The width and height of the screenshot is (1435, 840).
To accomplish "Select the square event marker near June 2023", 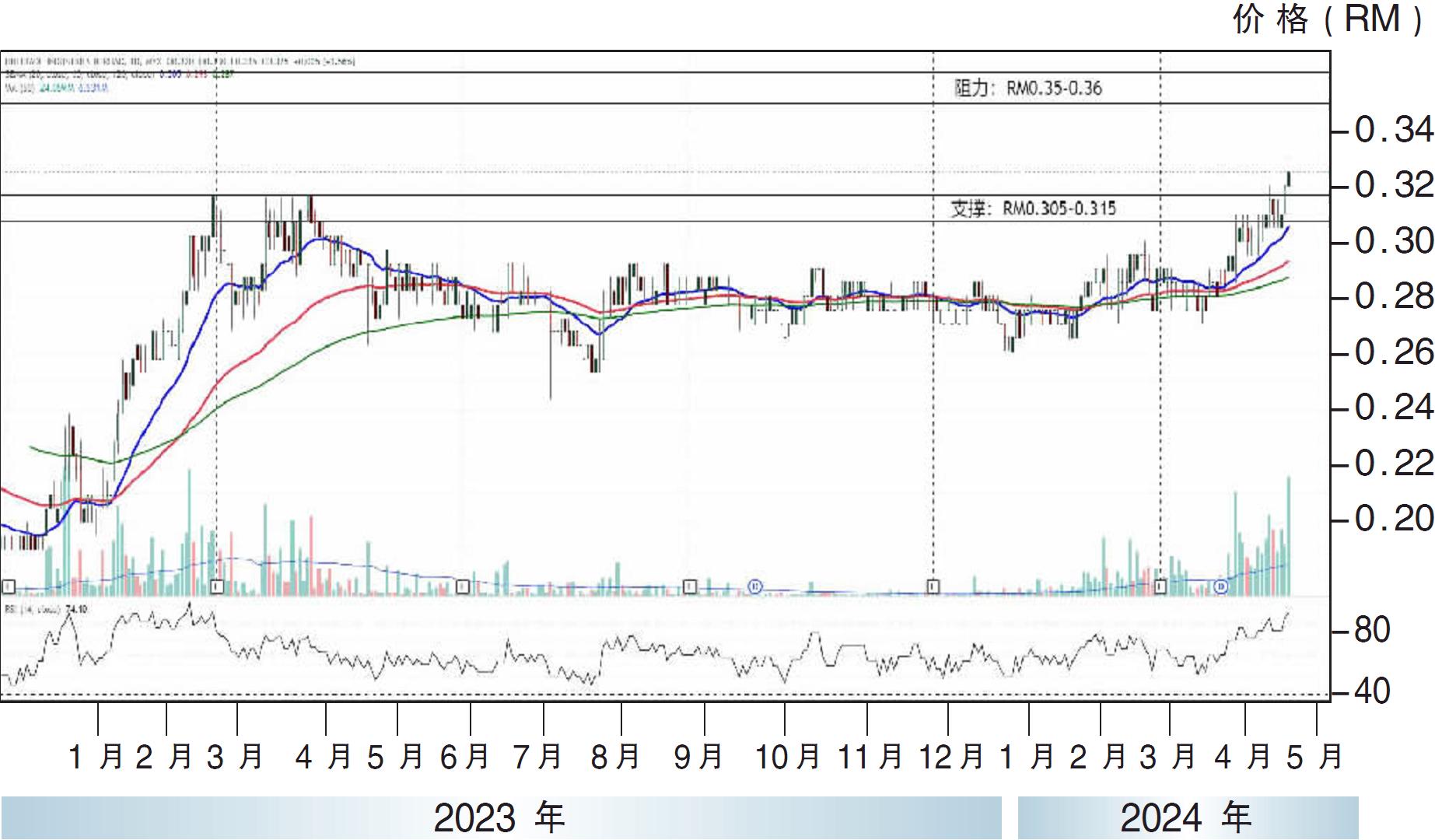I will pos(462,586).
